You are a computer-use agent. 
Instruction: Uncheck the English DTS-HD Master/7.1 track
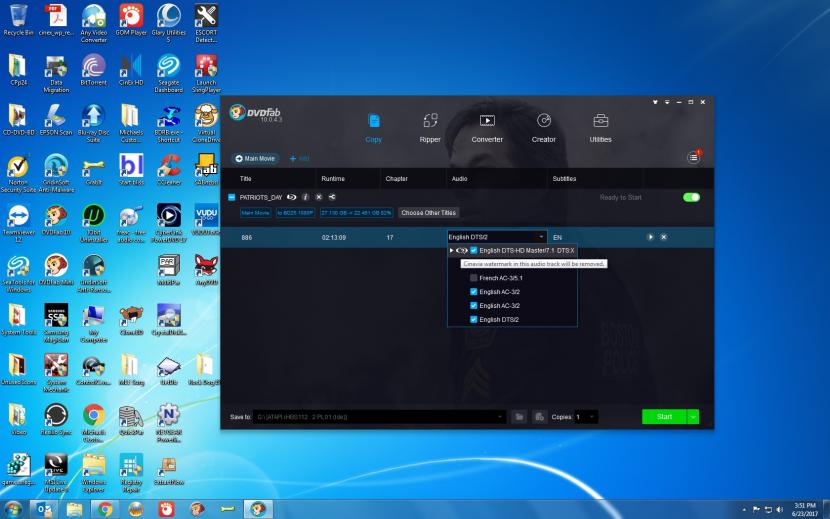coord(474,250)
